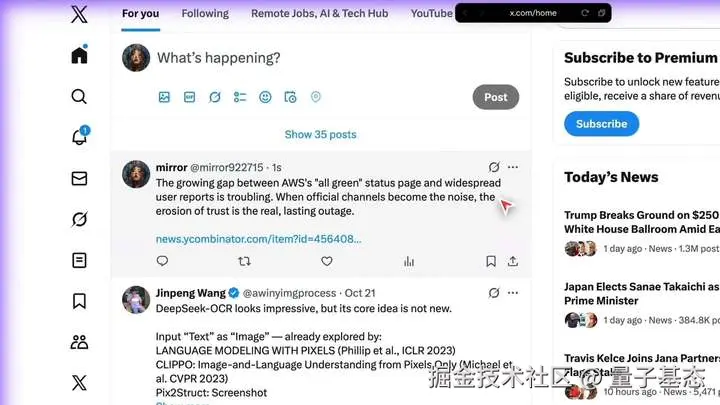Add a poll to the post
720x405 pixels.
240,97
